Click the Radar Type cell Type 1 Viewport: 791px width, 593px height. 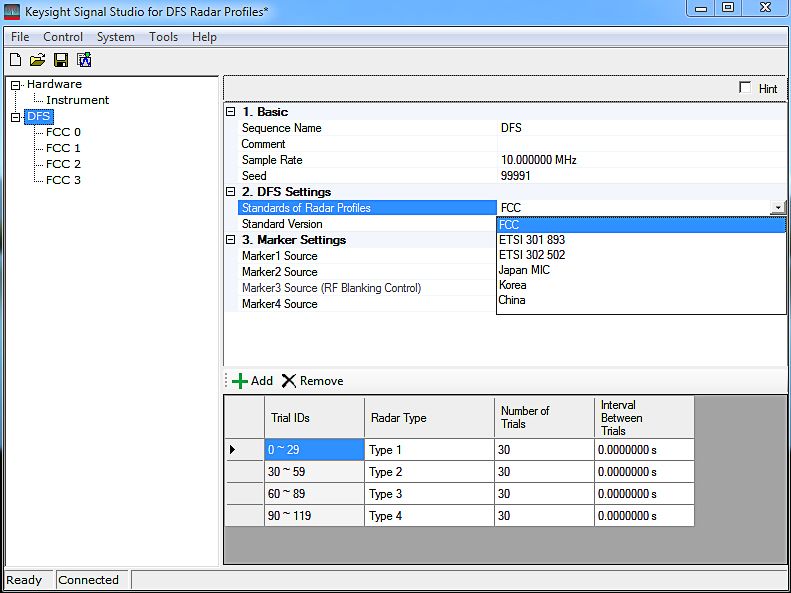coord(429,449)
